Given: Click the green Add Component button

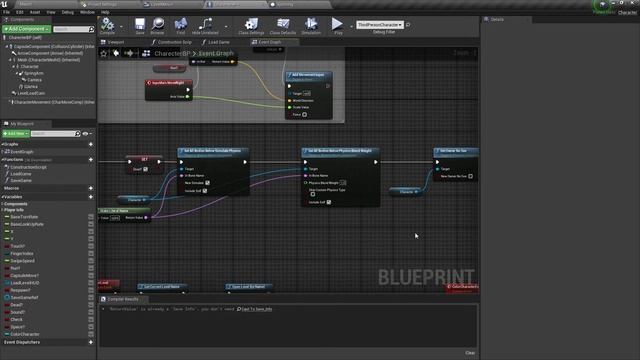Looking at the screenshot, I should [27, 29].
